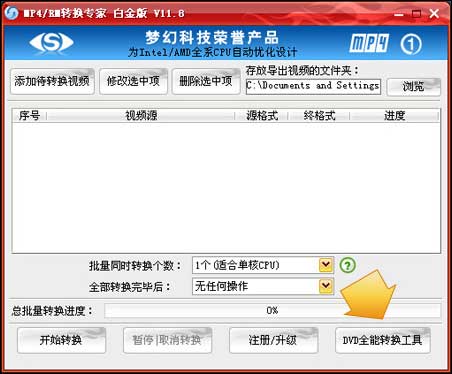Click the 批量同时转换个数 label
This screenshot has width=452, height=374.
[x=135, y=266]
